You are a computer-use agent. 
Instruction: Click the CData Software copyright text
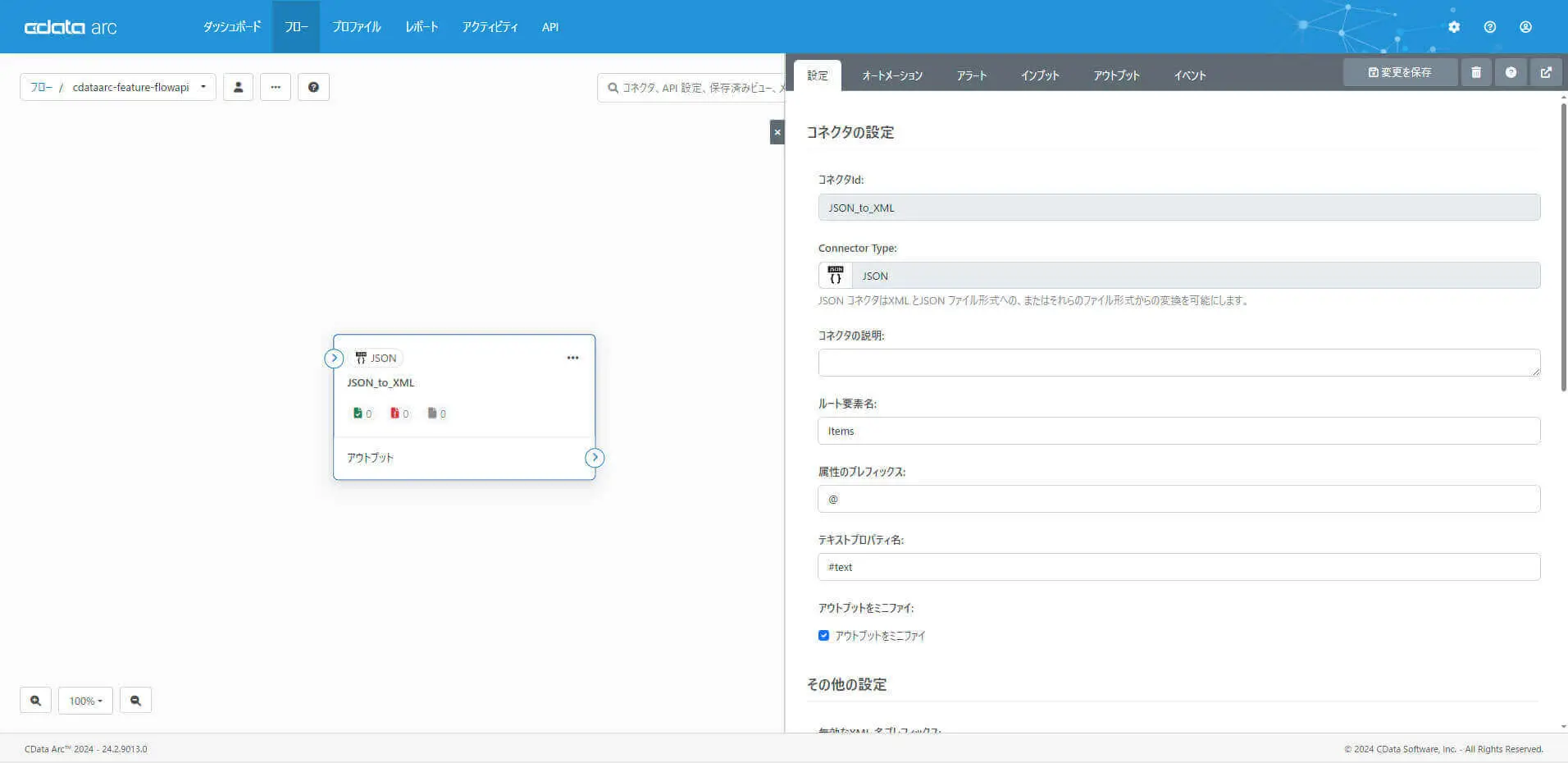(x=1443, y=749)
